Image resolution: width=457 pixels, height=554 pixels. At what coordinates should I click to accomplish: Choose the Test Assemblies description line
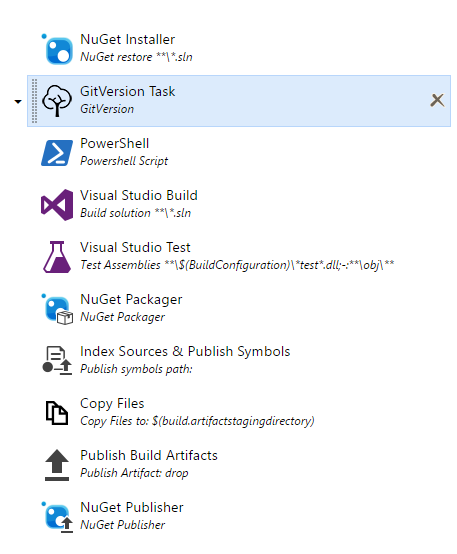pyautogui.click(x=237, y=265)
